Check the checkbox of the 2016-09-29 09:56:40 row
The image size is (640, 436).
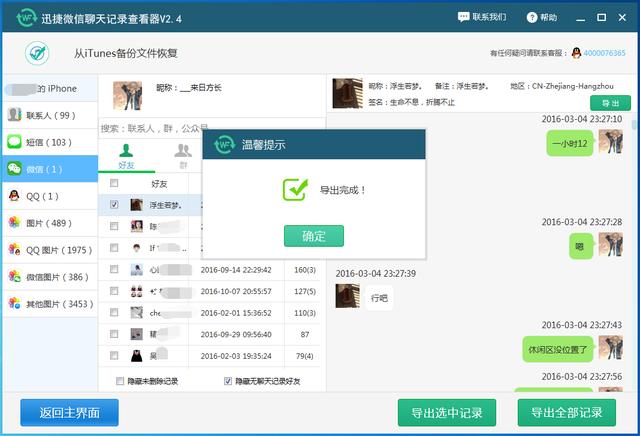(x=114, y=334)
